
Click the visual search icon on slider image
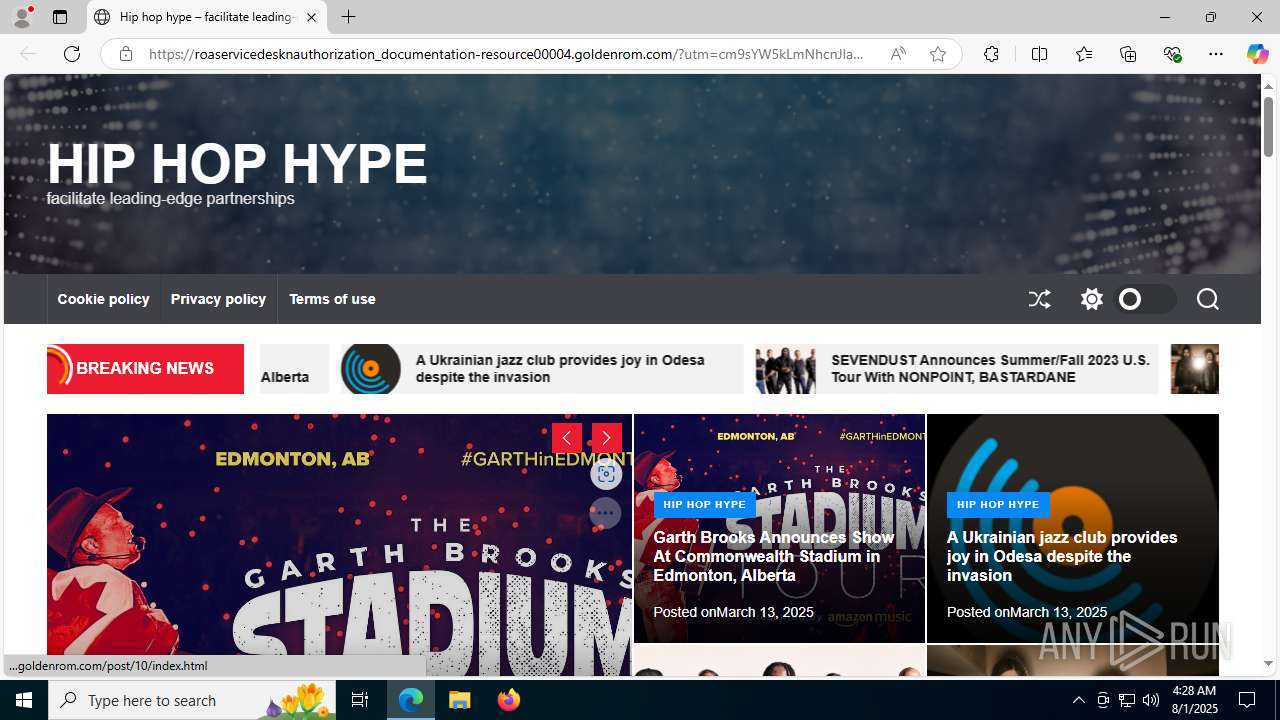pos(605,475)
